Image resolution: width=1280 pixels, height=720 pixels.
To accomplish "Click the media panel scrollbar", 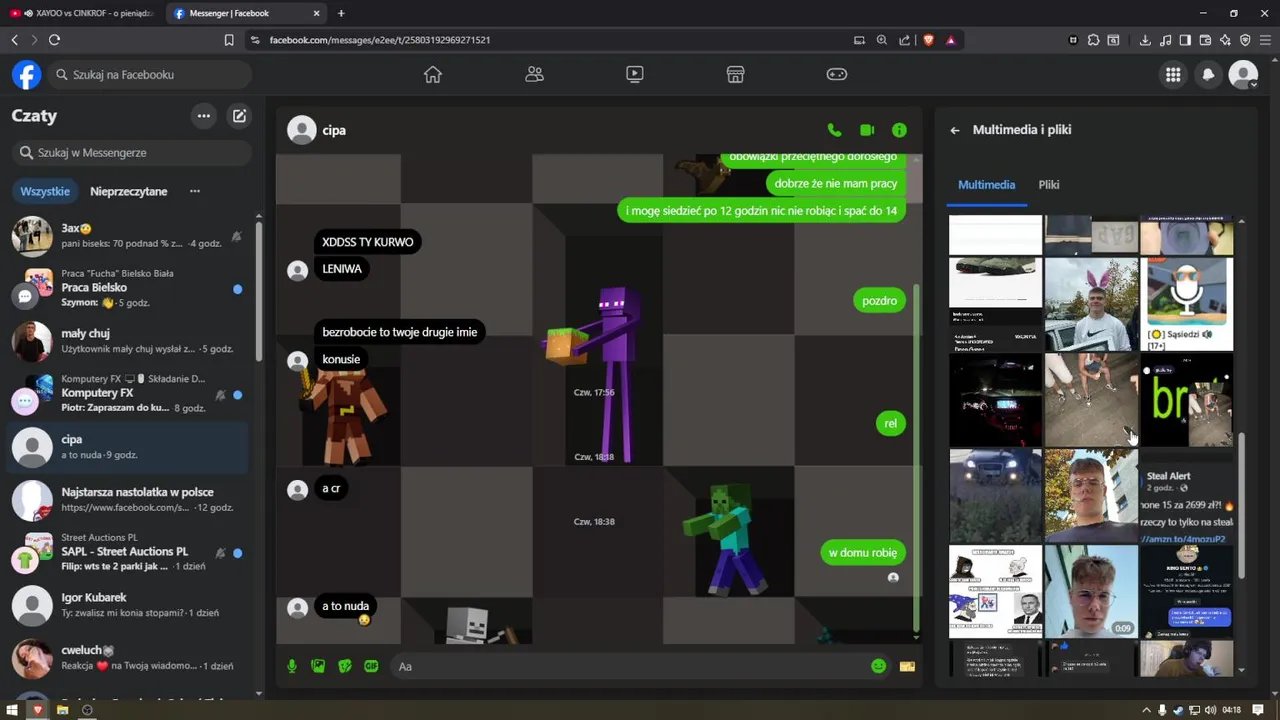I will [x=1242, y=505].
